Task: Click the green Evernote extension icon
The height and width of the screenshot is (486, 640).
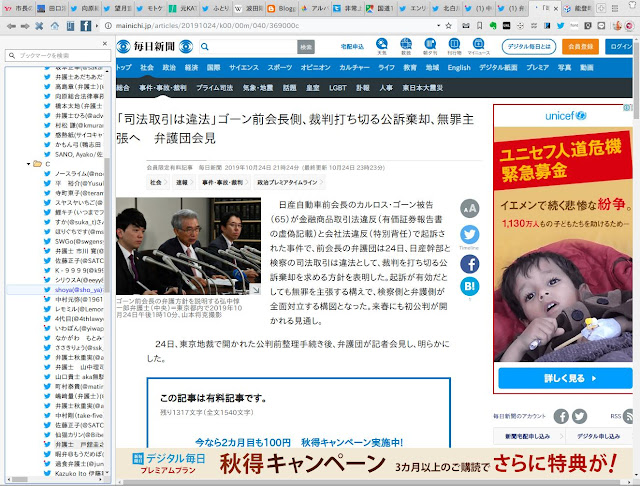Action: coord(493,26)
